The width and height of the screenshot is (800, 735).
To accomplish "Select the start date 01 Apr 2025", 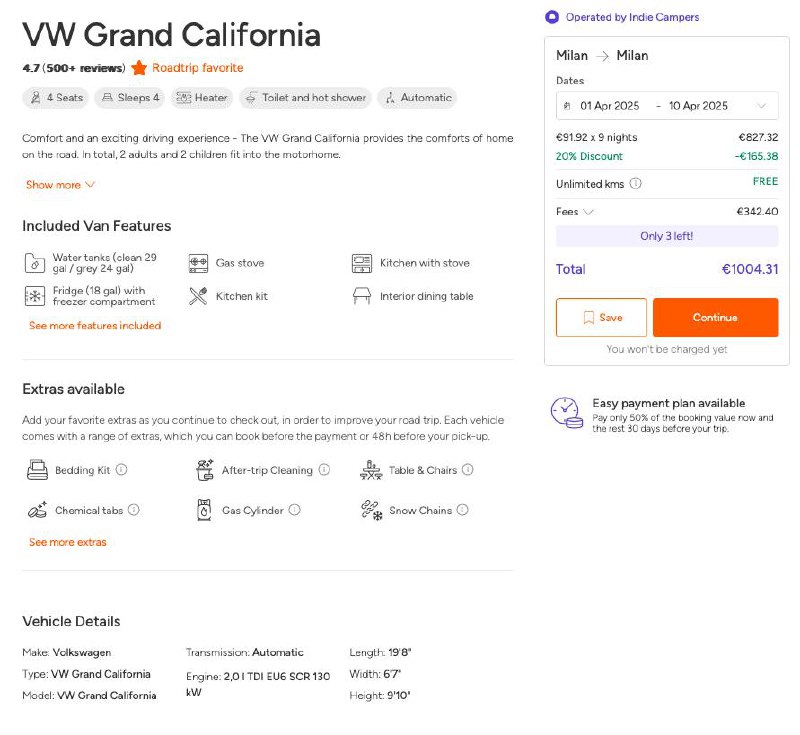I will pyautogui.click(x=610, y=106).
